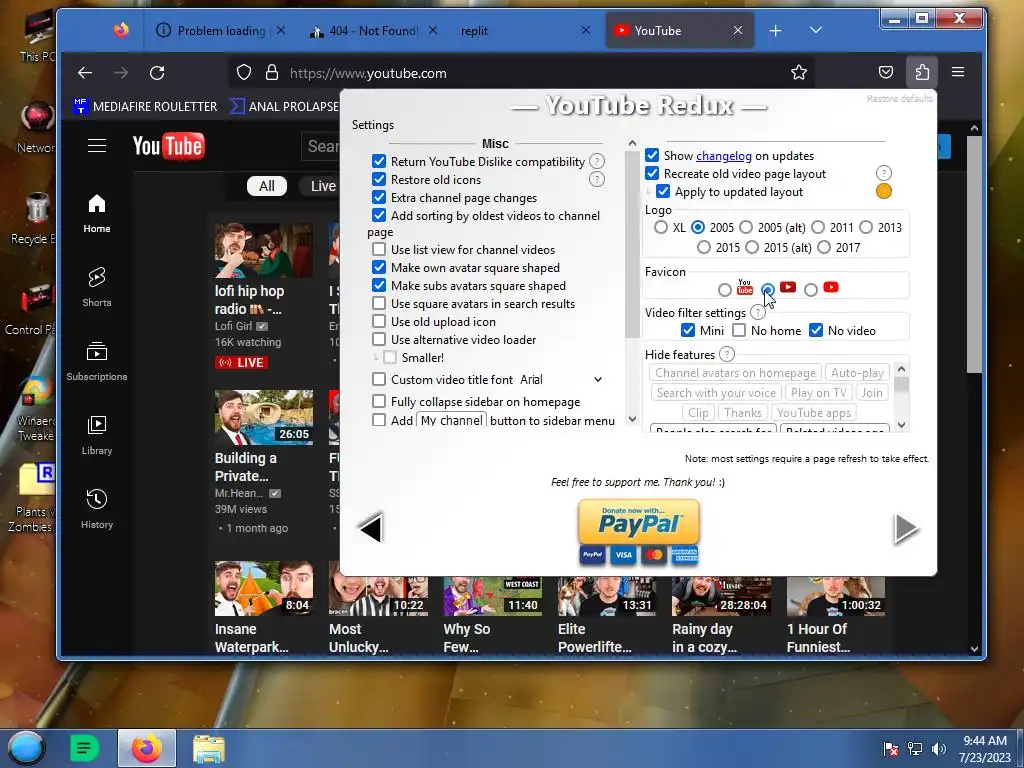Click the Restore old icons help icon
This screenshot has width=1024, height=768.
[597, 180]
